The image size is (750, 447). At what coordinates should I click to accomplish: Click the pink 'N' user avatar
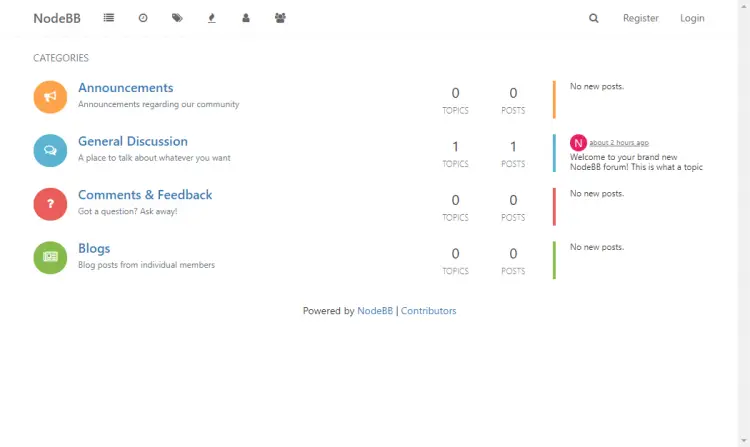578,142
